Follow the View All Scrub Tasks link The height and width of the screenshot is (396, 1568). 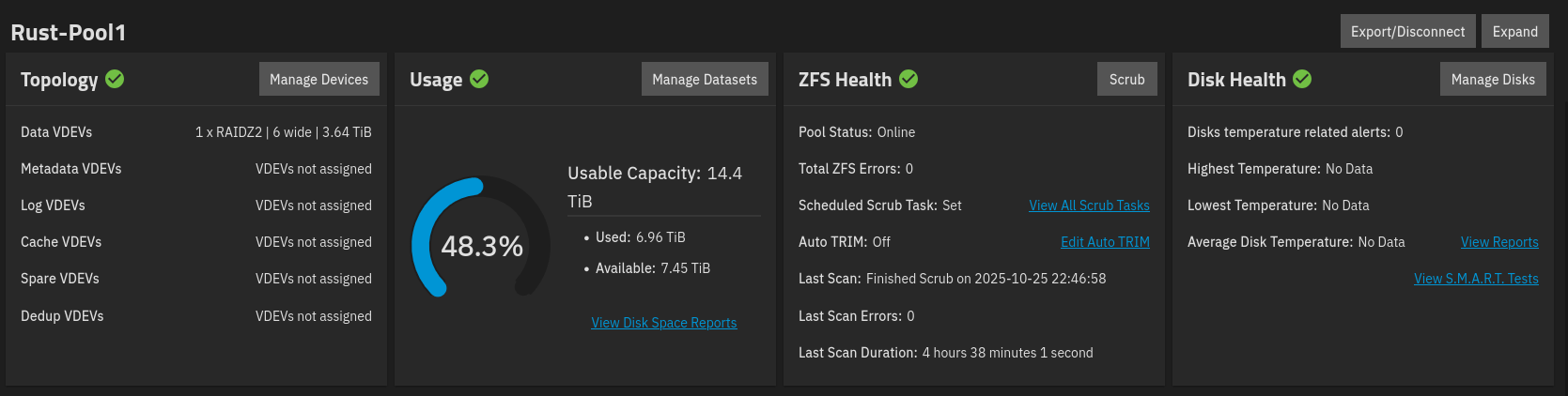(x=1089, y=206)
